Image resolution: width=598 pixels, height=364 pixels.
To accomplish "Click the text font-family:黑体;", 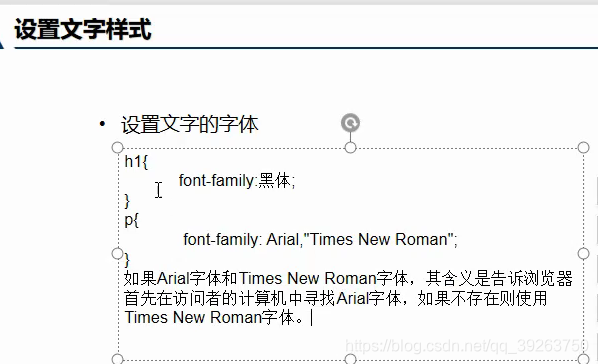I will tap(237, 180).
